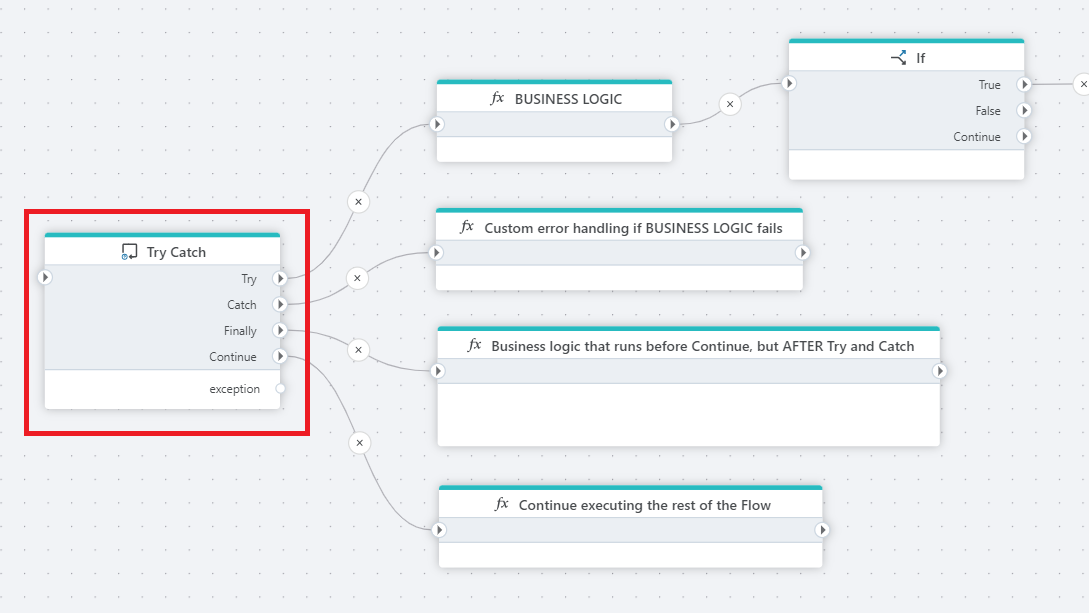
Task: Click the True output port on If node
Action: (1023, 85)
